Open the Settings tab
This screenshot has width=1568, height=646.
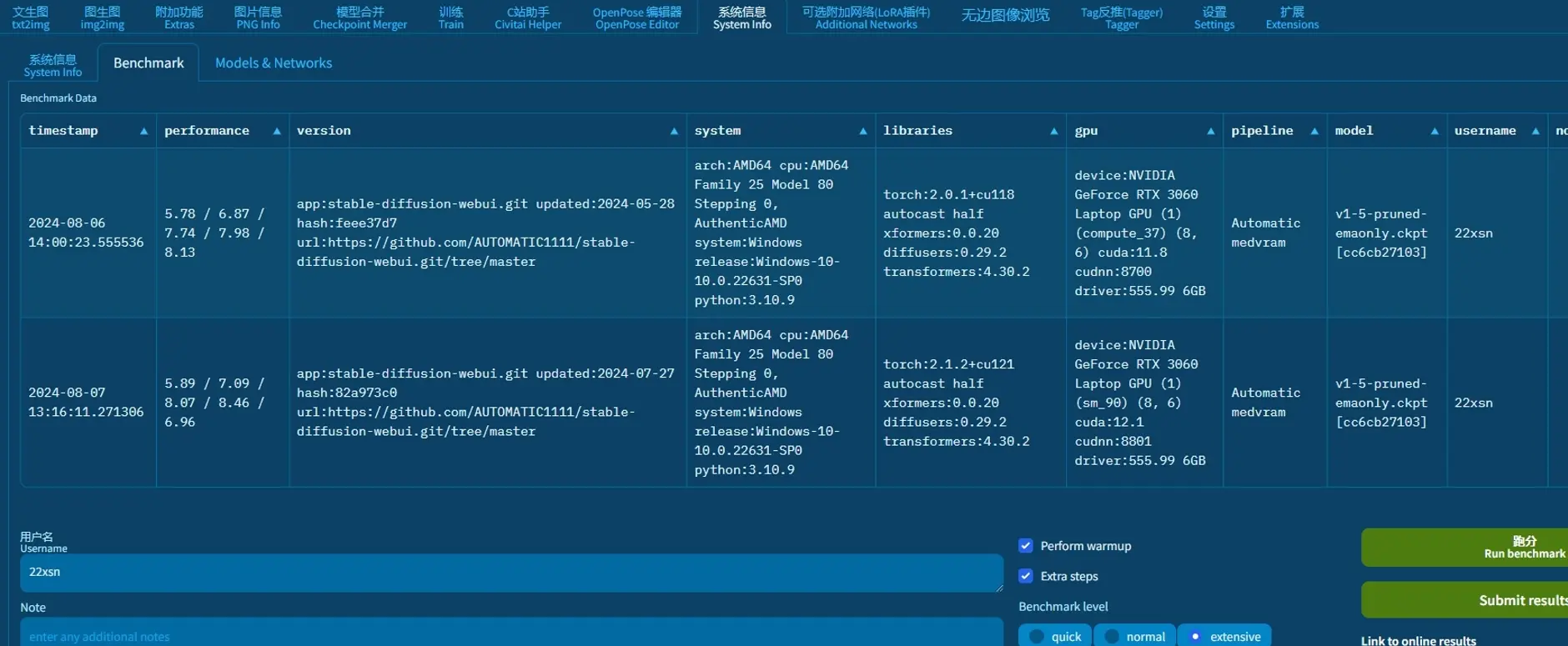1214,18
